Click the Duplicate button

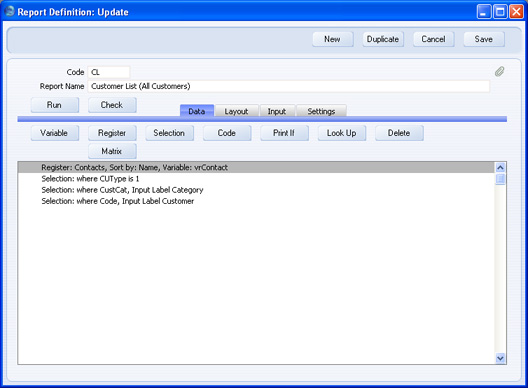click(x=383, y=39)
